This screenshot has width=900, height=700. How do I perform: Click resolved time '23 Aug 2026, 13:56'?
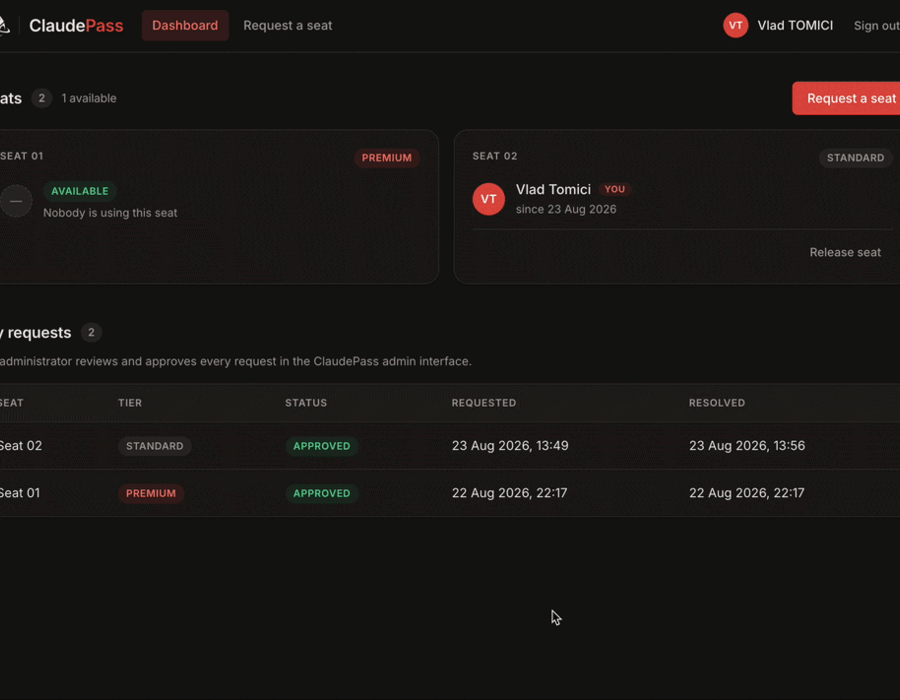(x=747, y=446)
